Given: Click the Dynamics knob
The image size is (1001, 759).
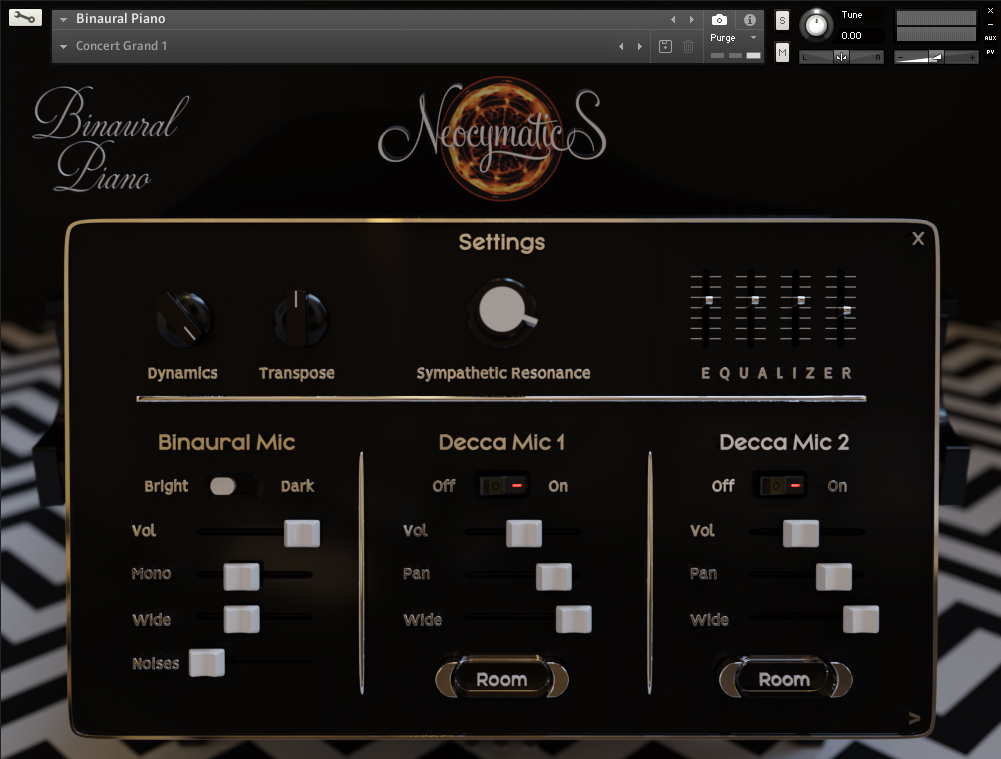Looking at the screenshot, I should click(x=184, y=319).
